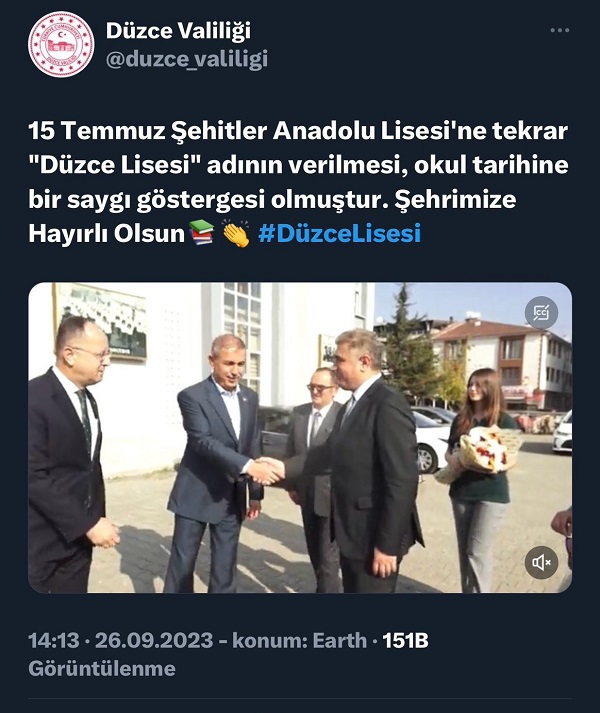Click the man with glasses on the left
The image size is (600, 713).
pyautogui.click(x=68, y=455)
